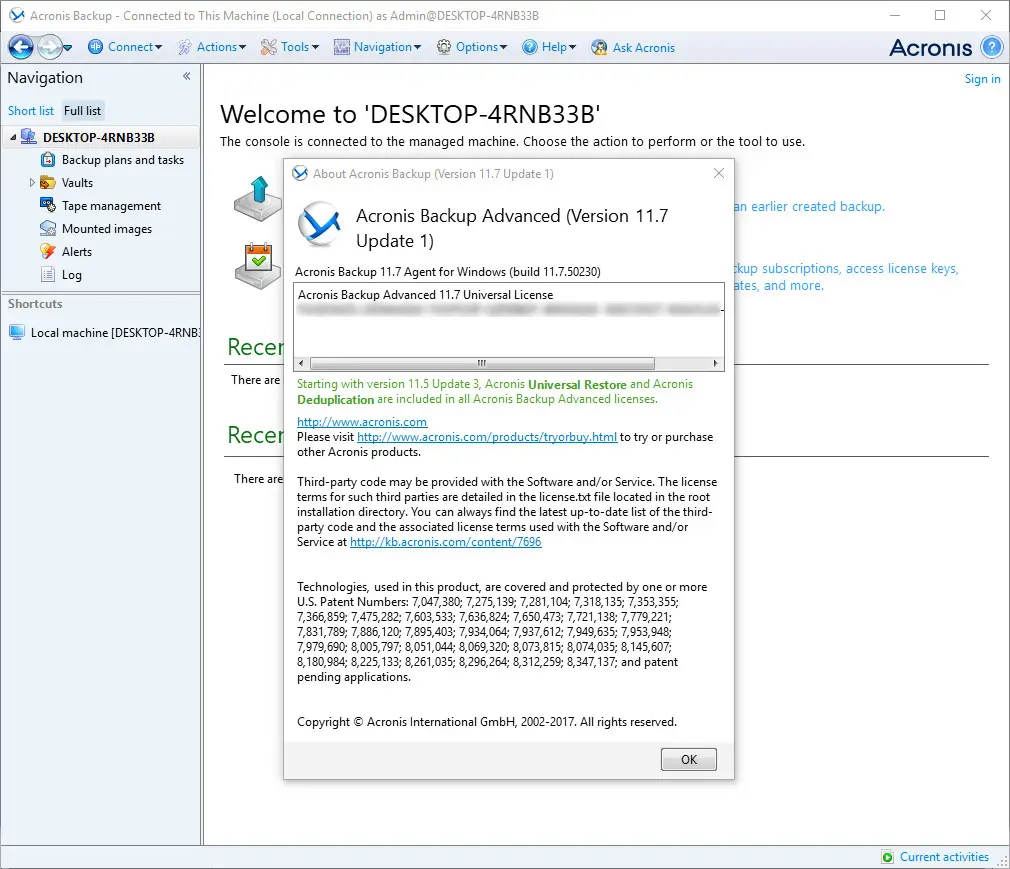Click the Local machine monitor icon
1010x869 pixels.
click(x=17, y=332)
